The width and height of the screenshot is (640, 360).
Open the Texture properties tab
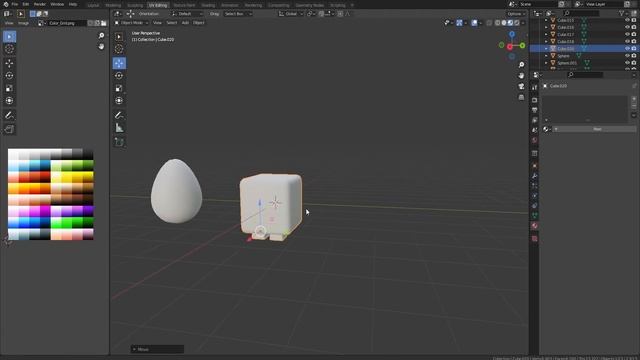tap(534, 239)
